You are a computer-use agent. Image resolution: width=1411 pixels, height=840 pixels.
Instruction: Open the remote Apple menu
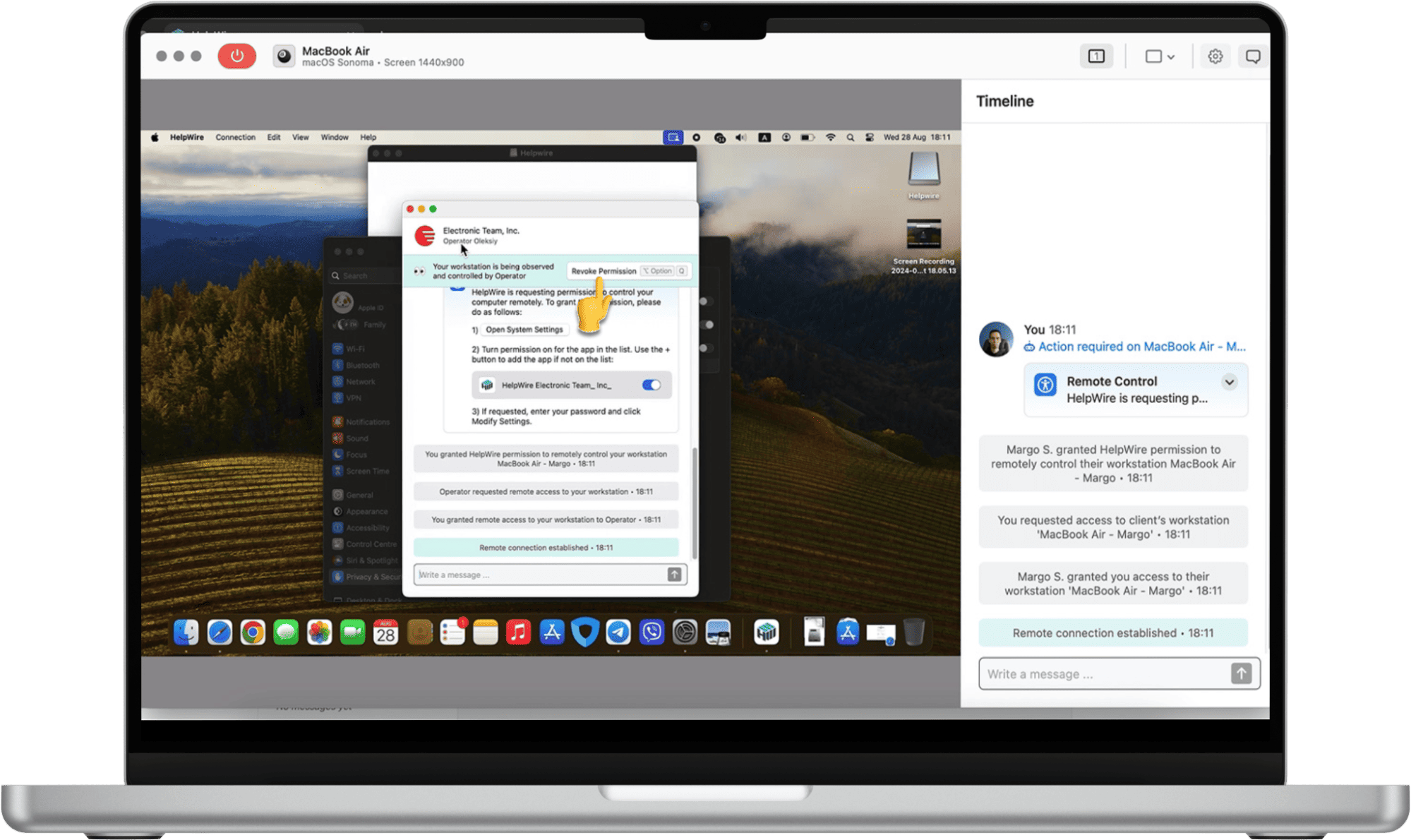pyautogui.click(x=155, y=138)
